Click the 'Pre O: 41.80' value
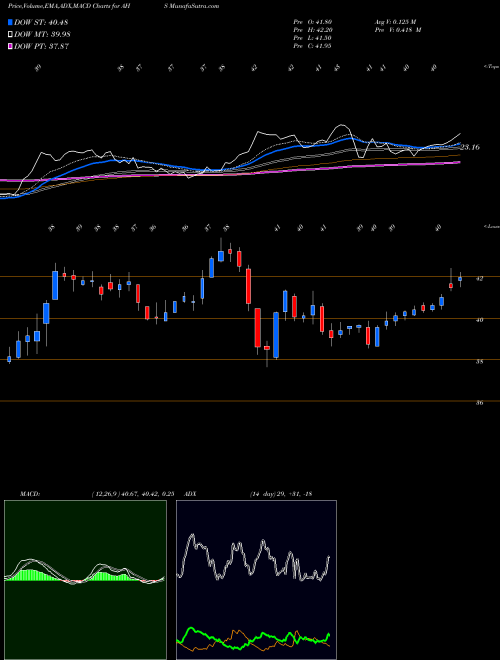This screenshot has width=500, height=660. 313,22
